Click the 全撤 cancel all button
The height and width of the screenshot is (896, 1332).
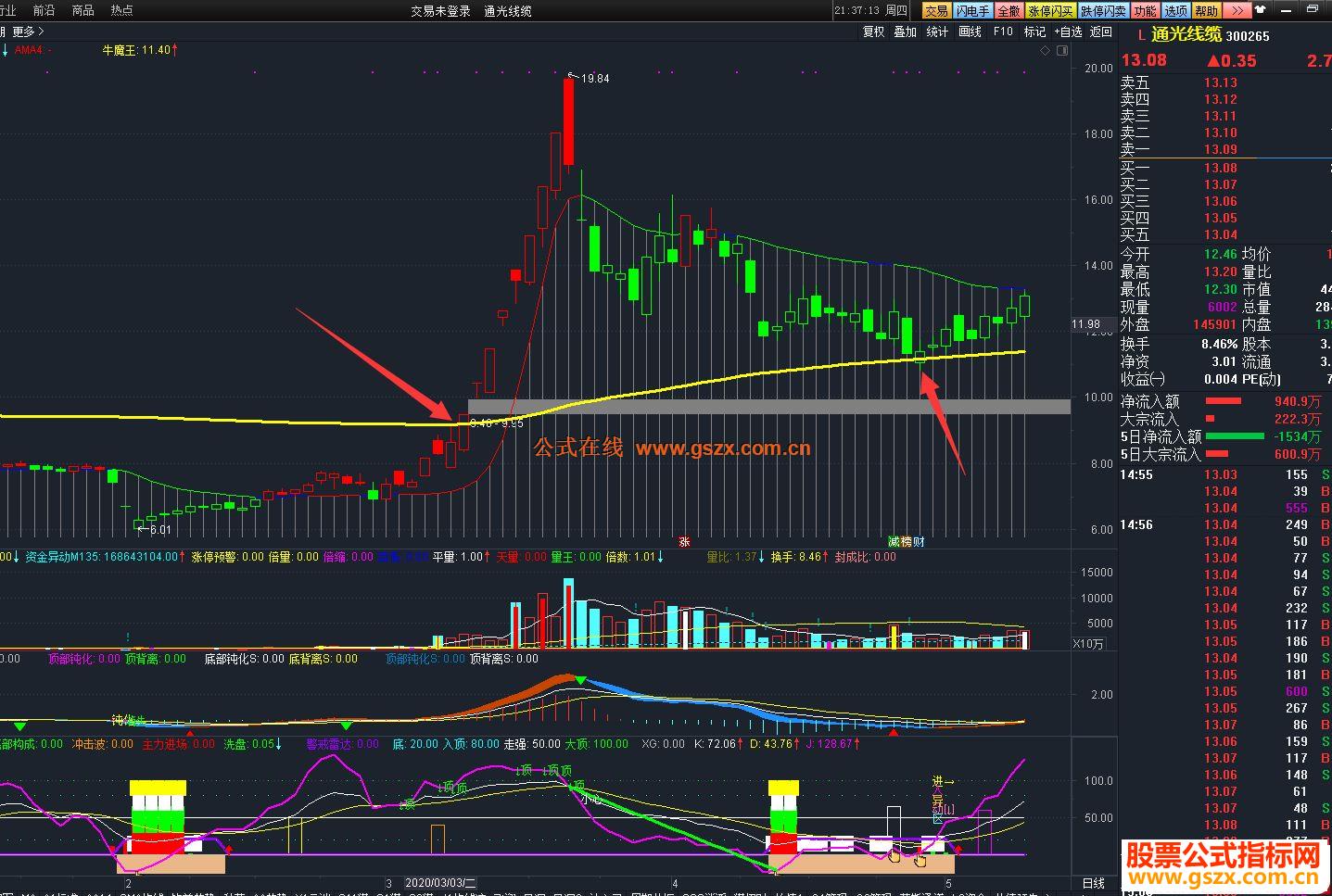pos(1009,11)
